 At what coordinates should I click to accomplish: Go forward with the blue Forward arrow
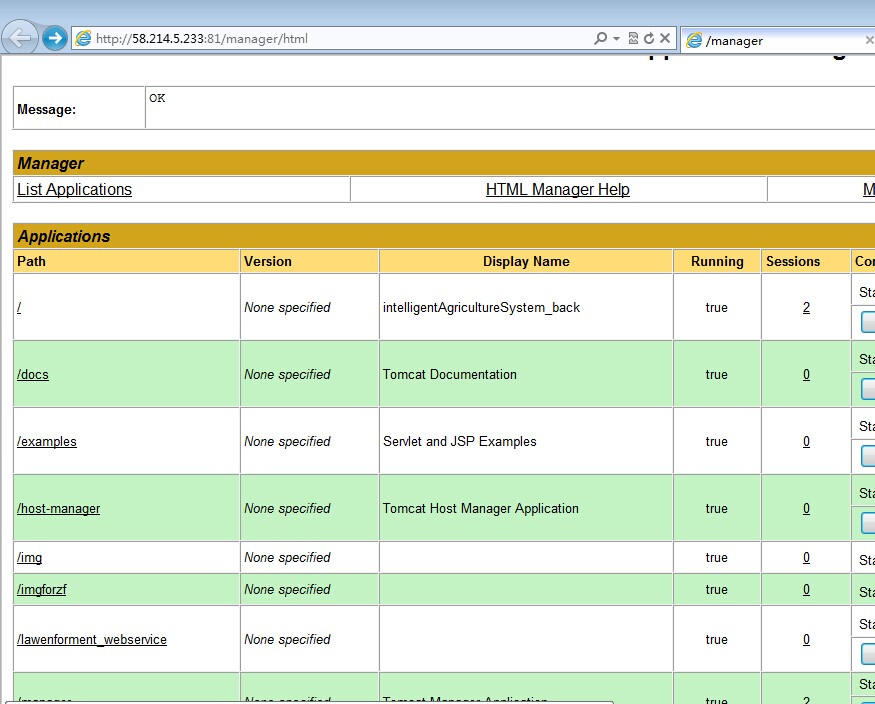click(55, 38)
